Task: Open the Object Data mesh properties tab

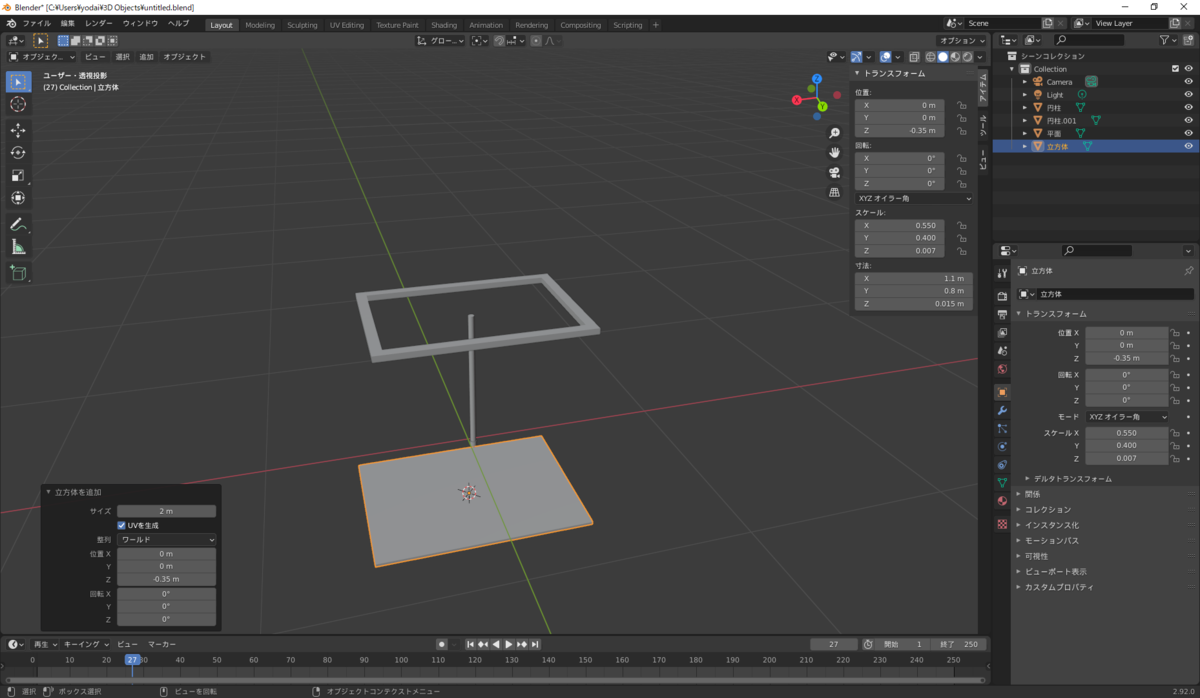Action: click(x=1002, y=483)
